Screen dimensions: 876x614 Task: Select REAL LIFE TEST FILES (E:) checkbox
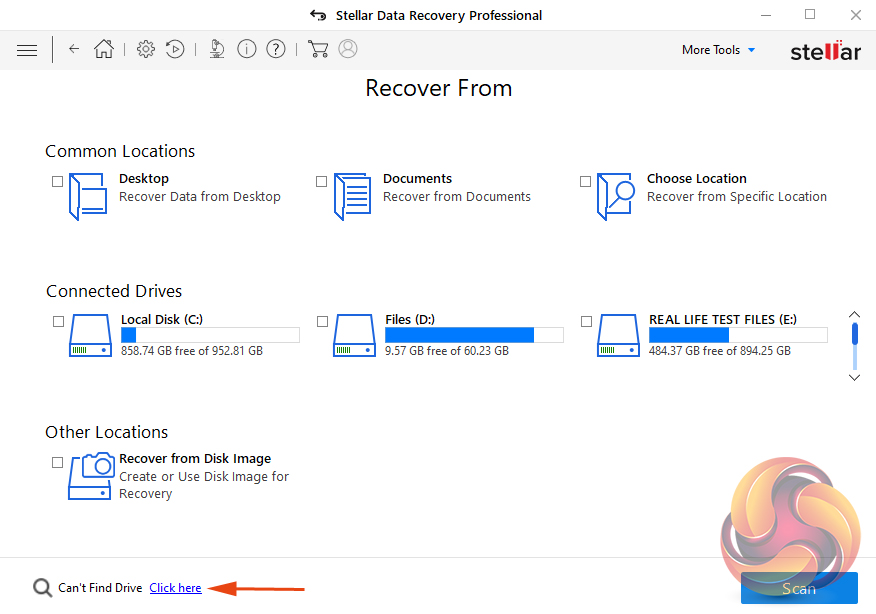tap(586, 321)
